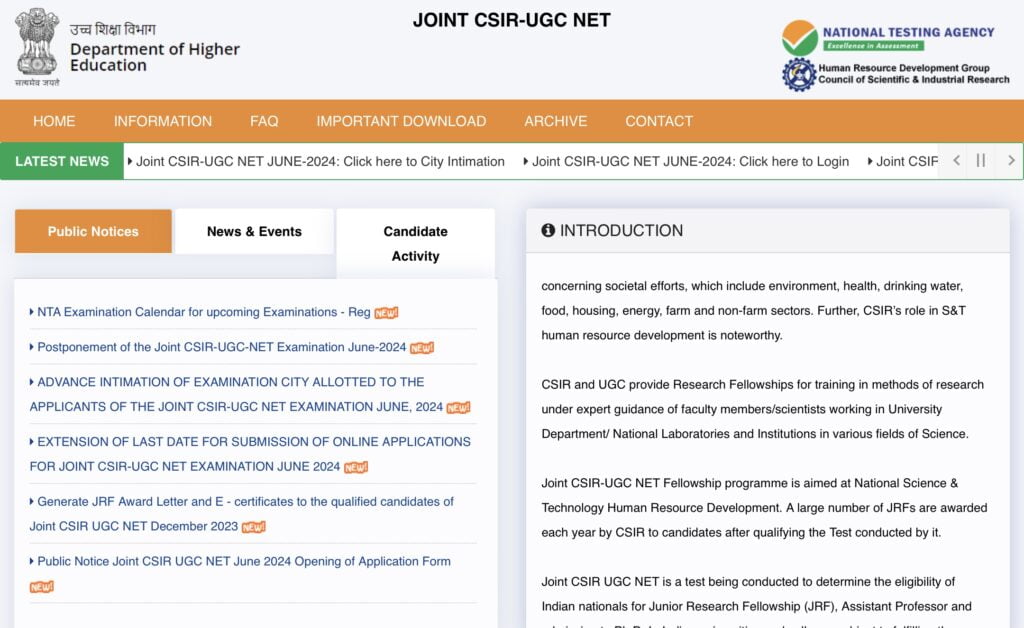Viewport: 1024px width, 628px height.
Task: Open Generate JRF Award Letter notice
Action: point(242,514)
